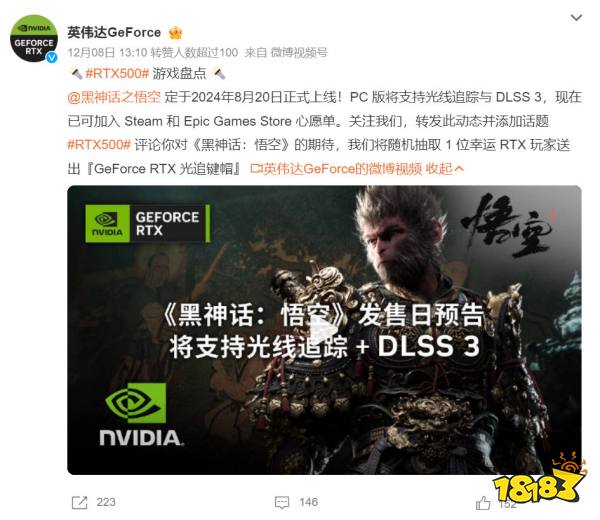Click the 146 comment count
Image resolution: width=600 pixels, height=520 pixels.
coord(308,502)
